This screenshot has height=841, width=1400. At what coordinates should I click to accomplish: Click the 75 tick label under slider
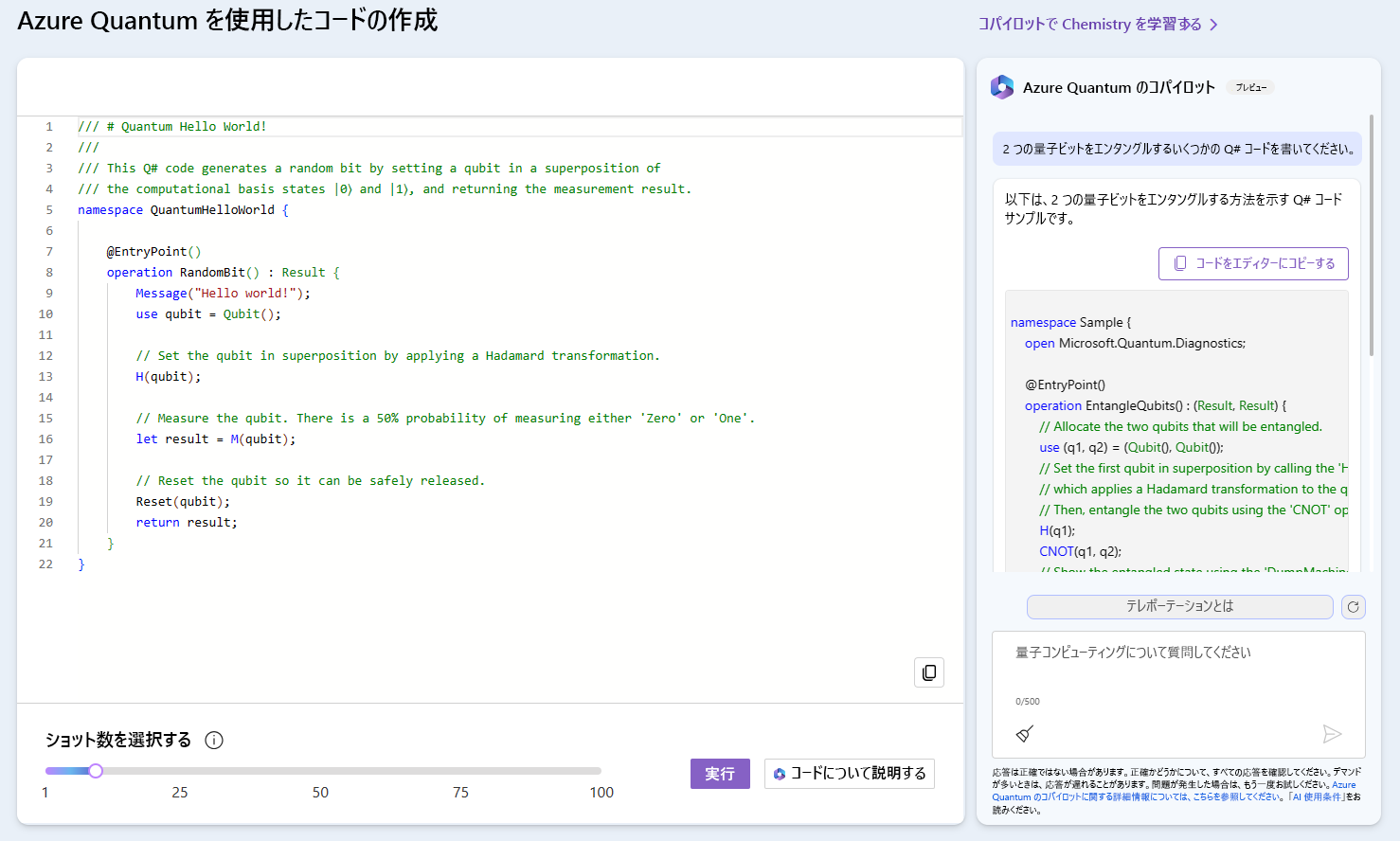(x=460, y=793)
